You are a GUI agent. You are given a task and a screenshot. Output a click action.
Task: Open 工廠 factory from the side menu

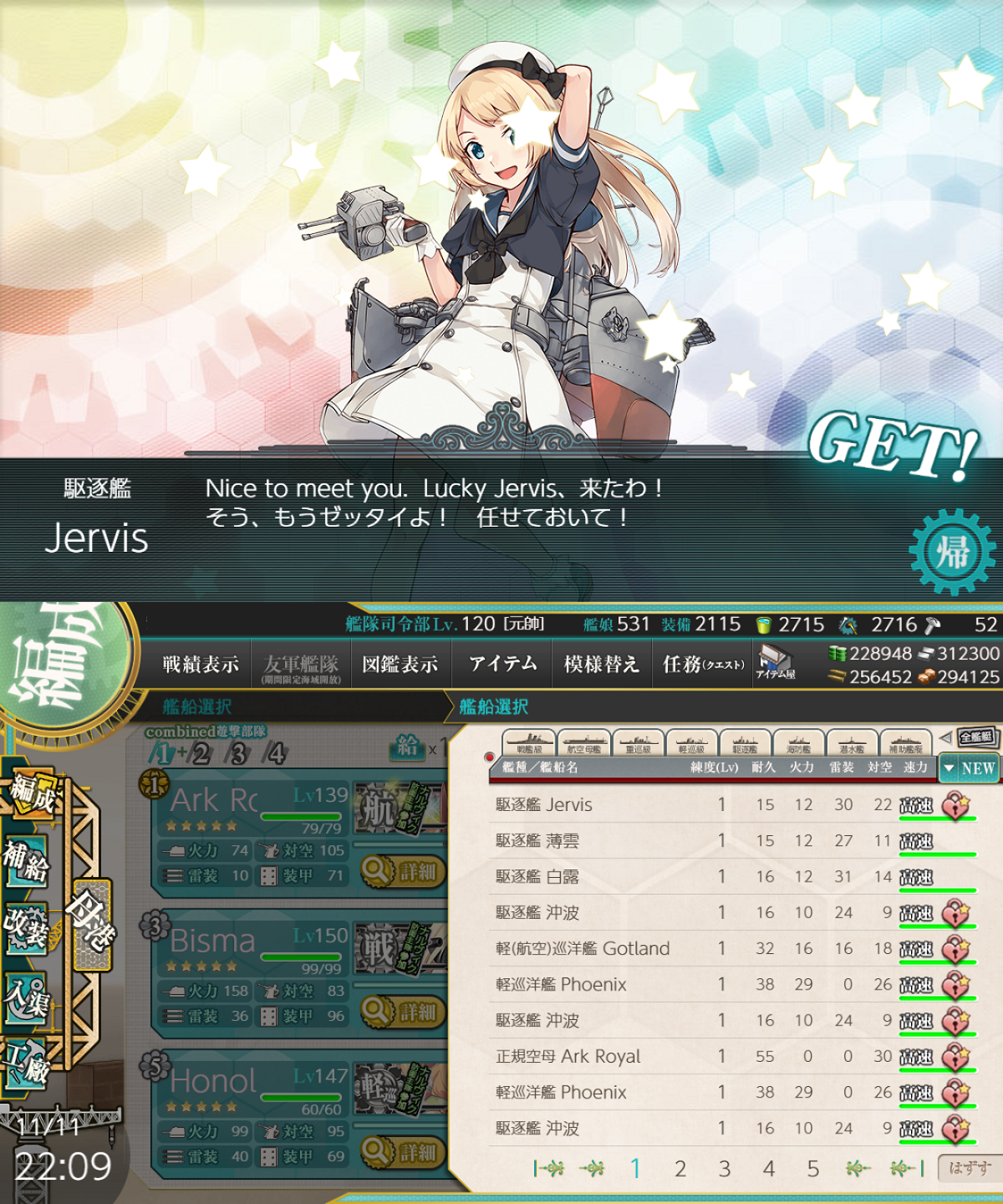coord(26,1064)
